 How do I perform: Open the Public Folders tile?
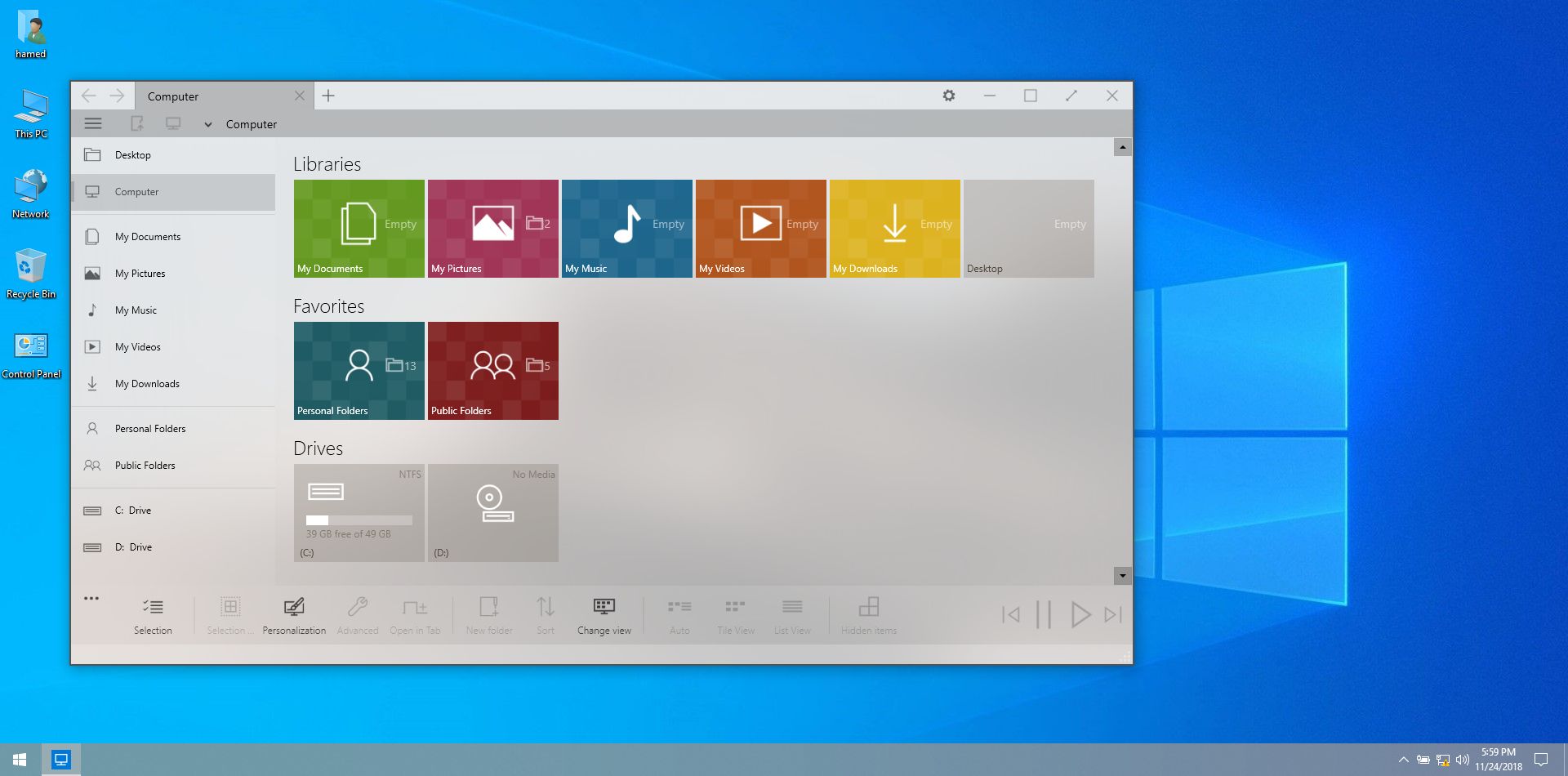[x=492, y=370]
